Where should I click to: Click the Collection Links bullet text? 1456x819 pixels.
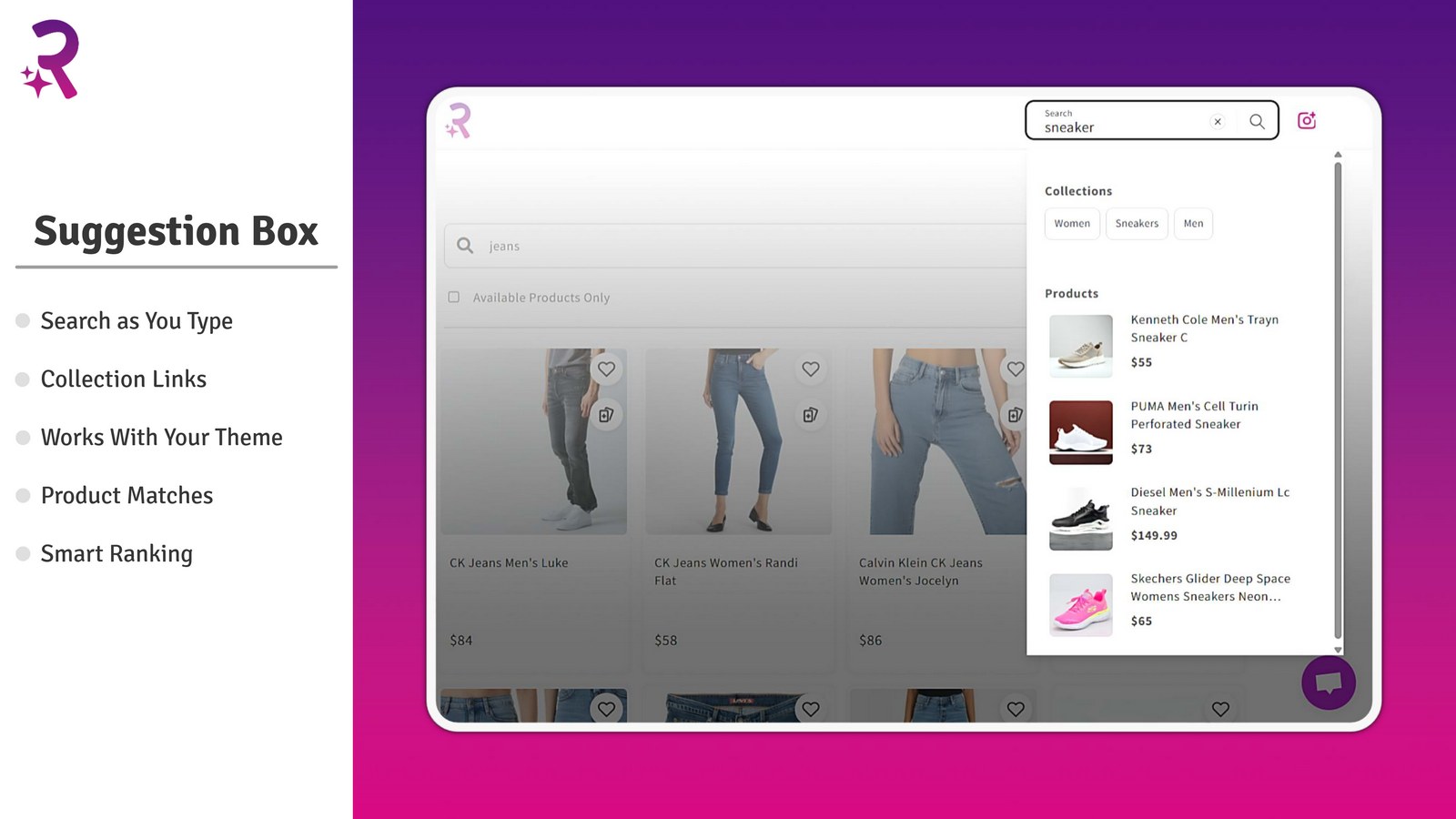[x=124, y=379]
